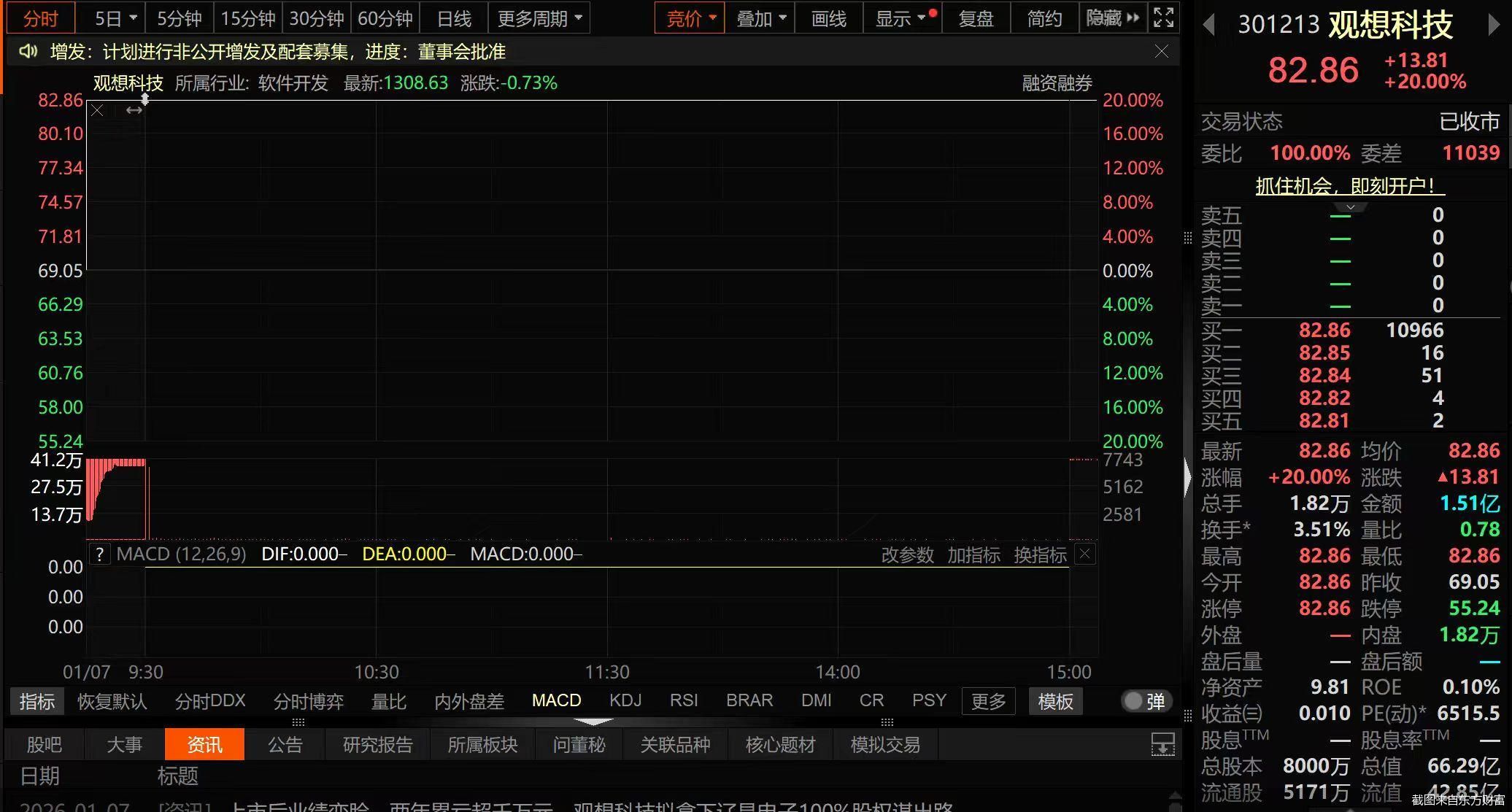The image size is (1512, 812).
Task: Click the horizontal resize arrow icon in chart
Action: [134, 110]
